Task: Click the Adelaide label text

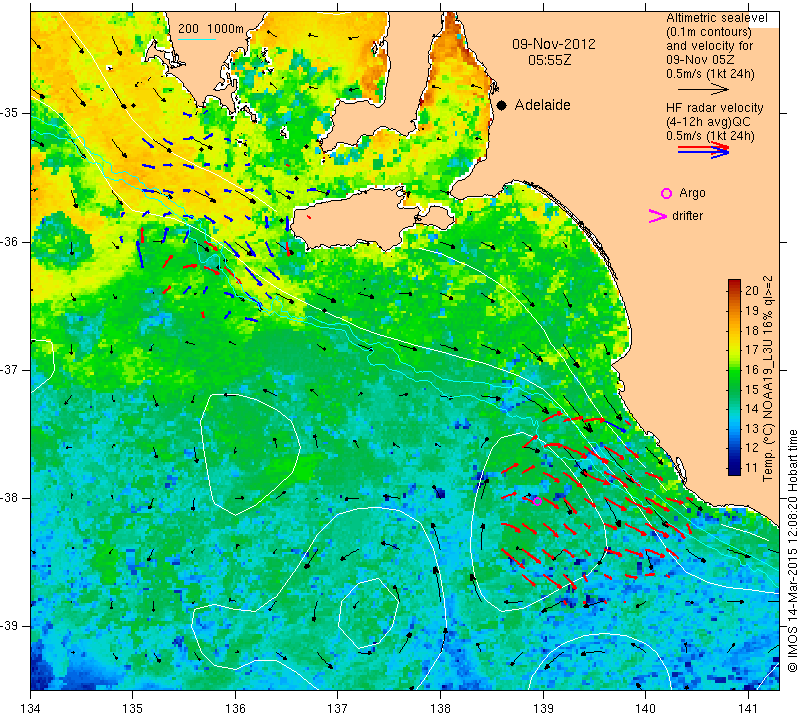Action: (x=542, y=105)
